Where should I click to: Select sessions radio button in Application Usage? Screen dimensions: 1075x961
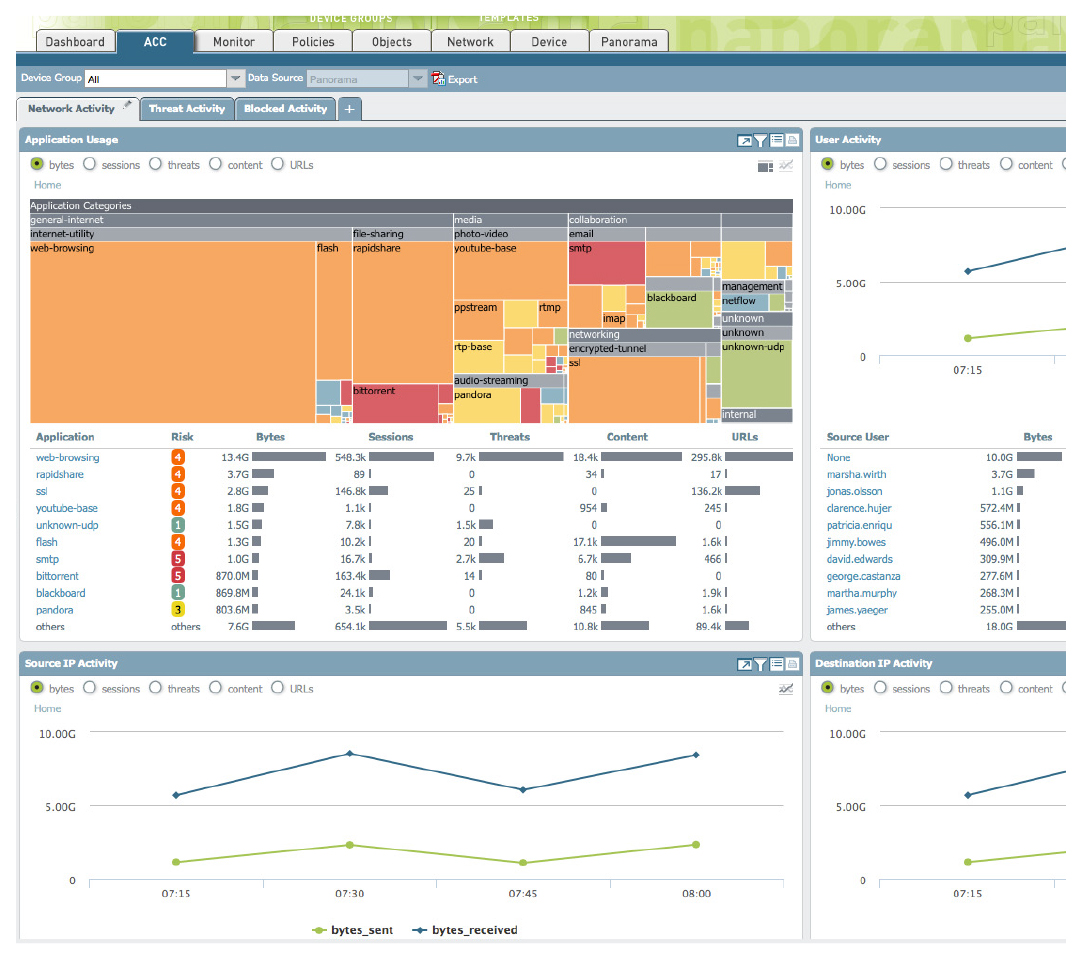coord(90,165)
